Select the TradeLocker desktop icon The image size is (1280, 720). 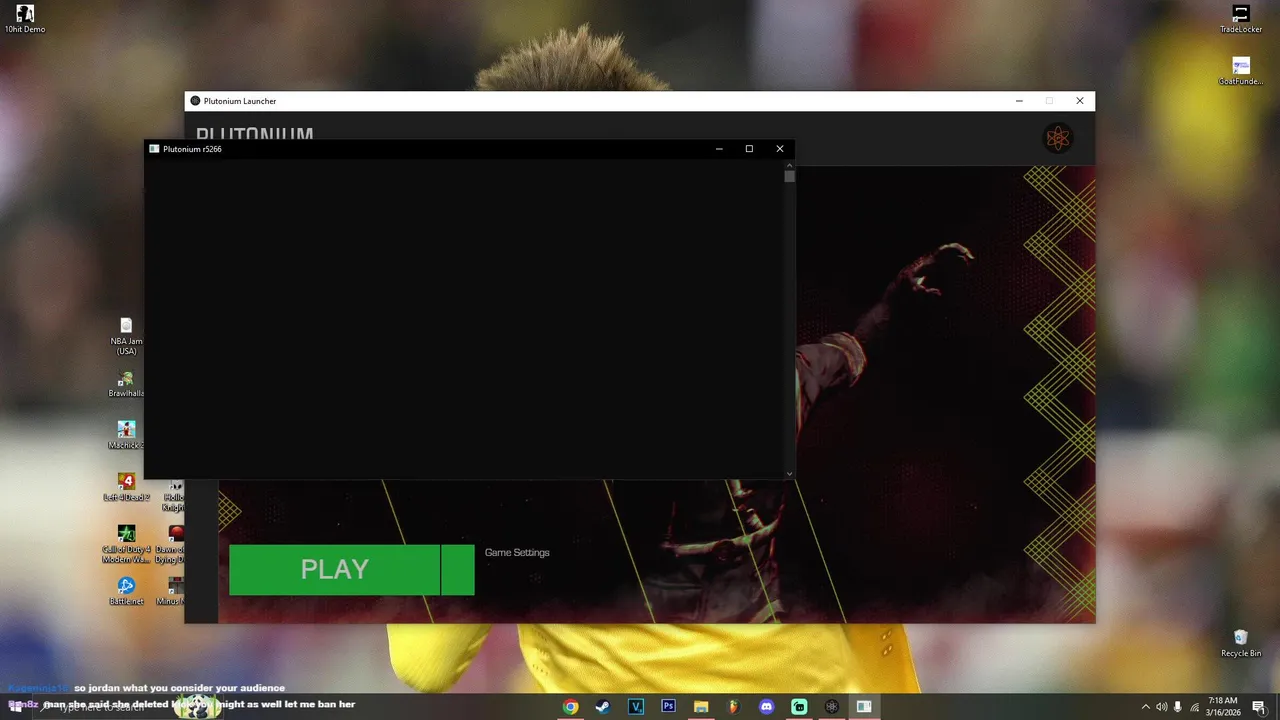pyautogui.click(x=1241, y=18)
